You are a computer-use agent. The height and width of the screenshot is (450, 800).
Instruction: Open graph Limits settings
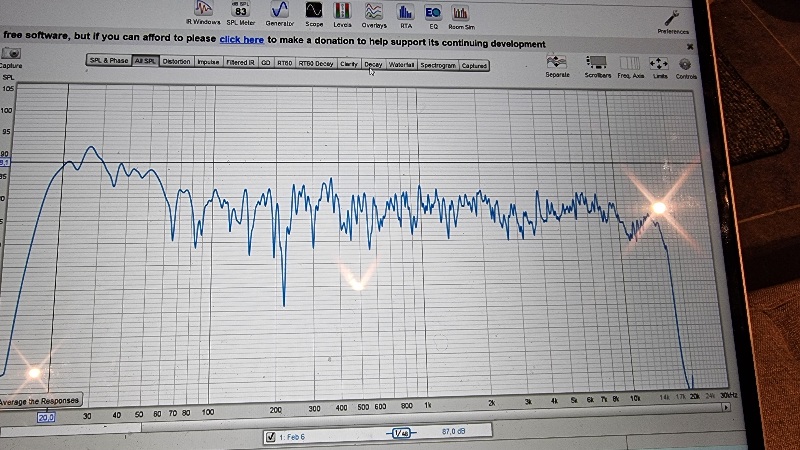[x=659, y=65]
